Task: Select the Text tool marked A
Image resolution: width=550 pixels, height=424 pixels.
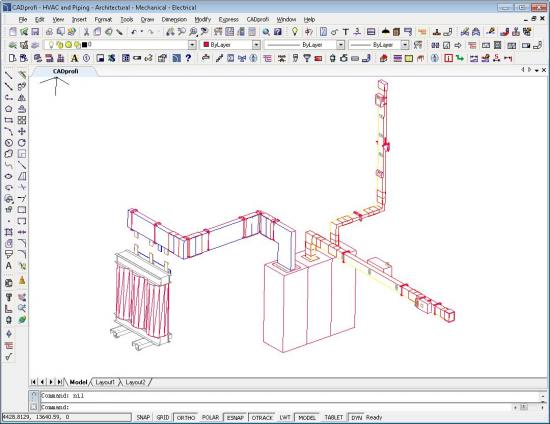Action: 9,266
